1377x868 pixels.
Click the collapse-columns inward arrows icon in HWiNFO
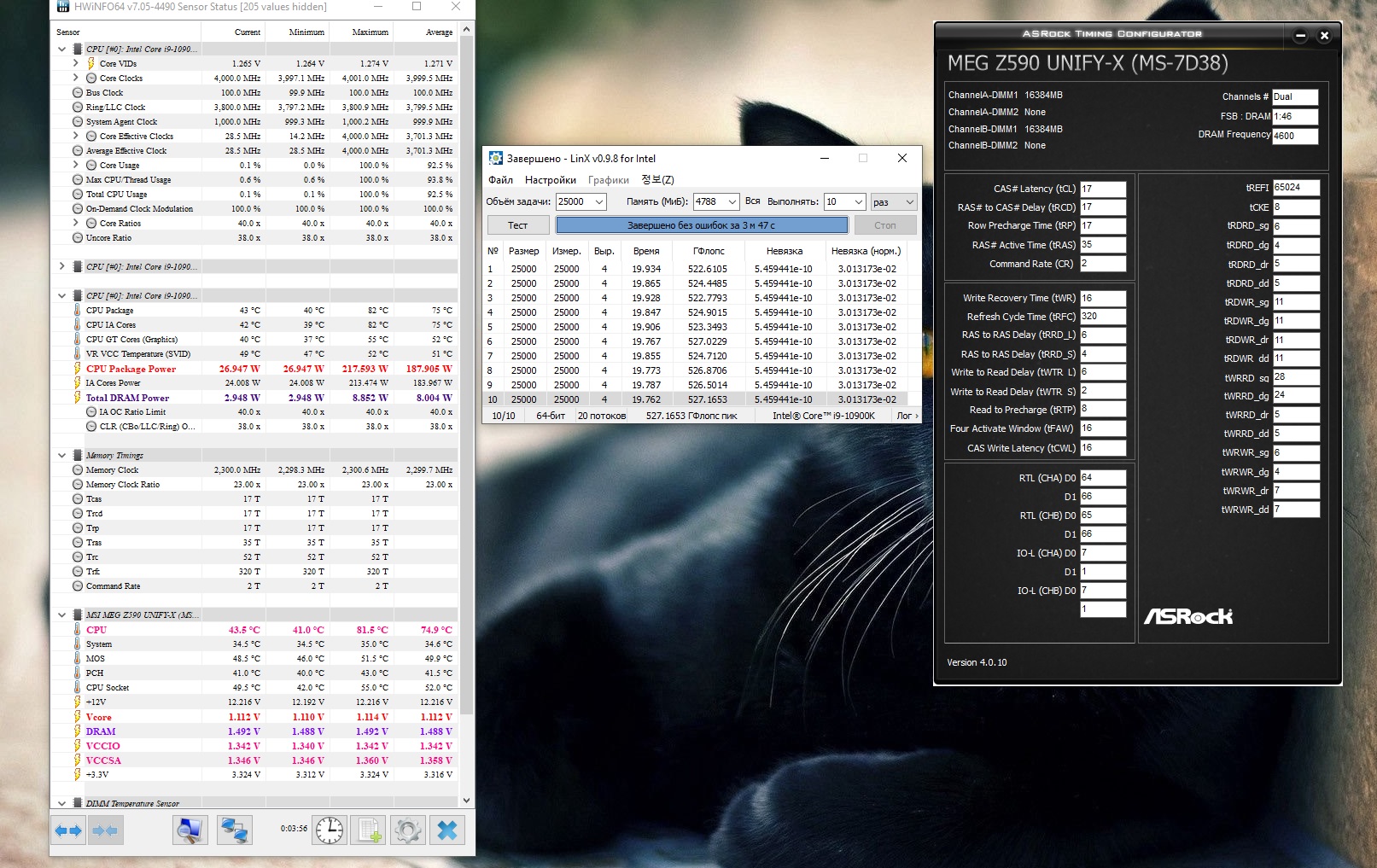[x=105, y=830]
